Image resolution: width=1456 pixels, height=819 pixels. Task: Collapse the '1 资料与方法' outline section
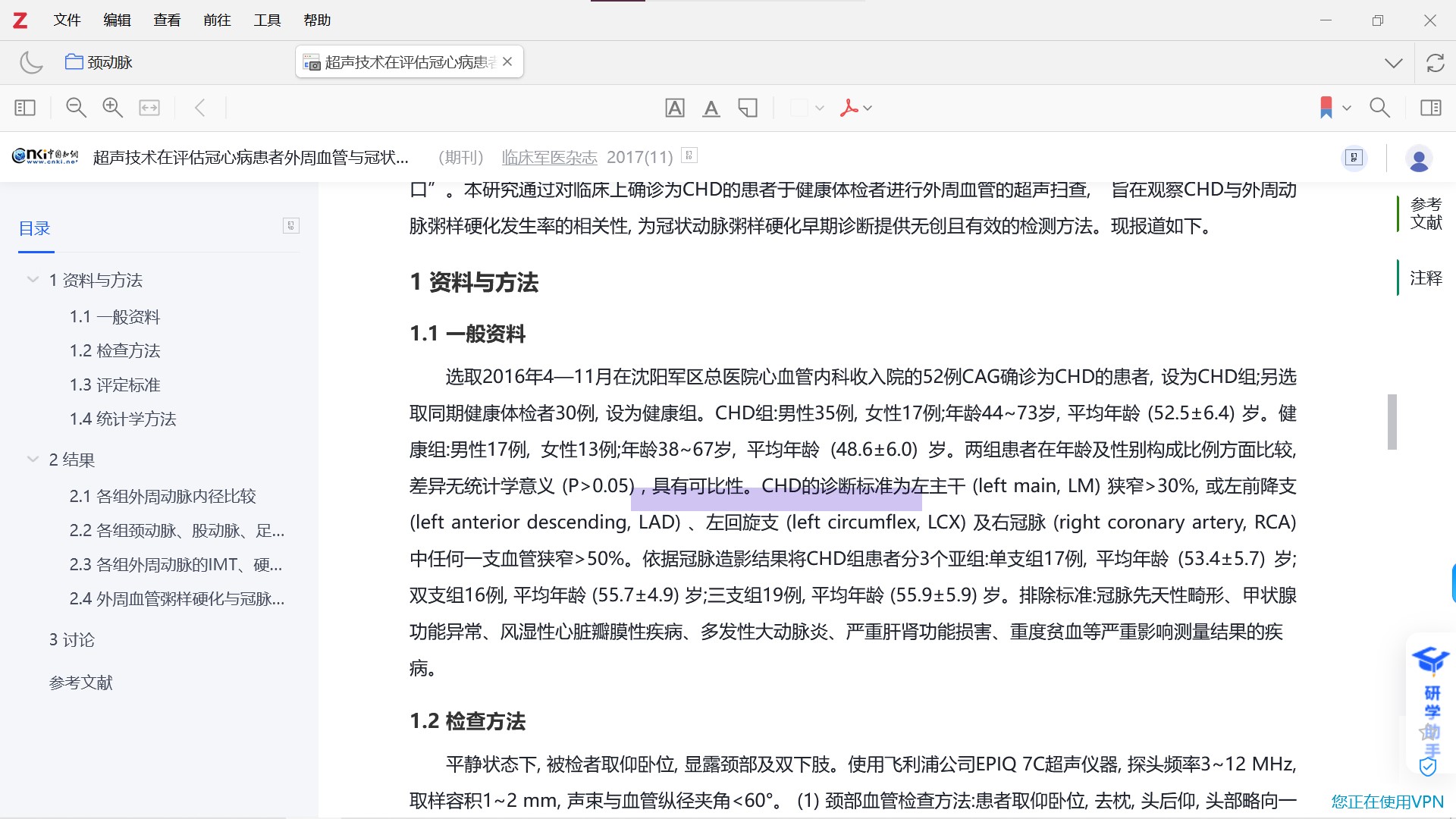(x=33, y=280)
